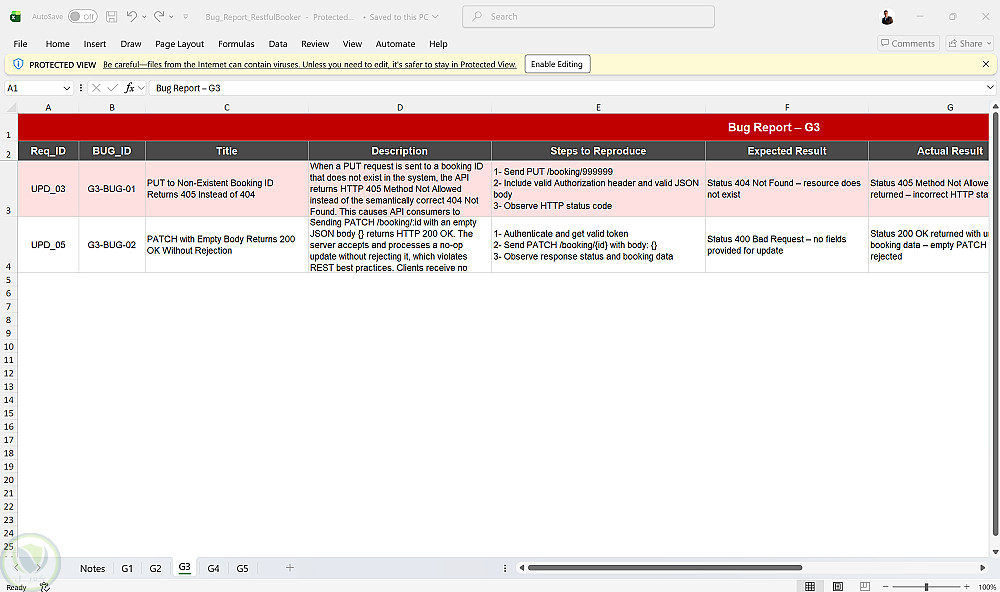This screenshot has width=1000, height=592.
Task: Open the user account profile picture
Action: pos(886,17)
